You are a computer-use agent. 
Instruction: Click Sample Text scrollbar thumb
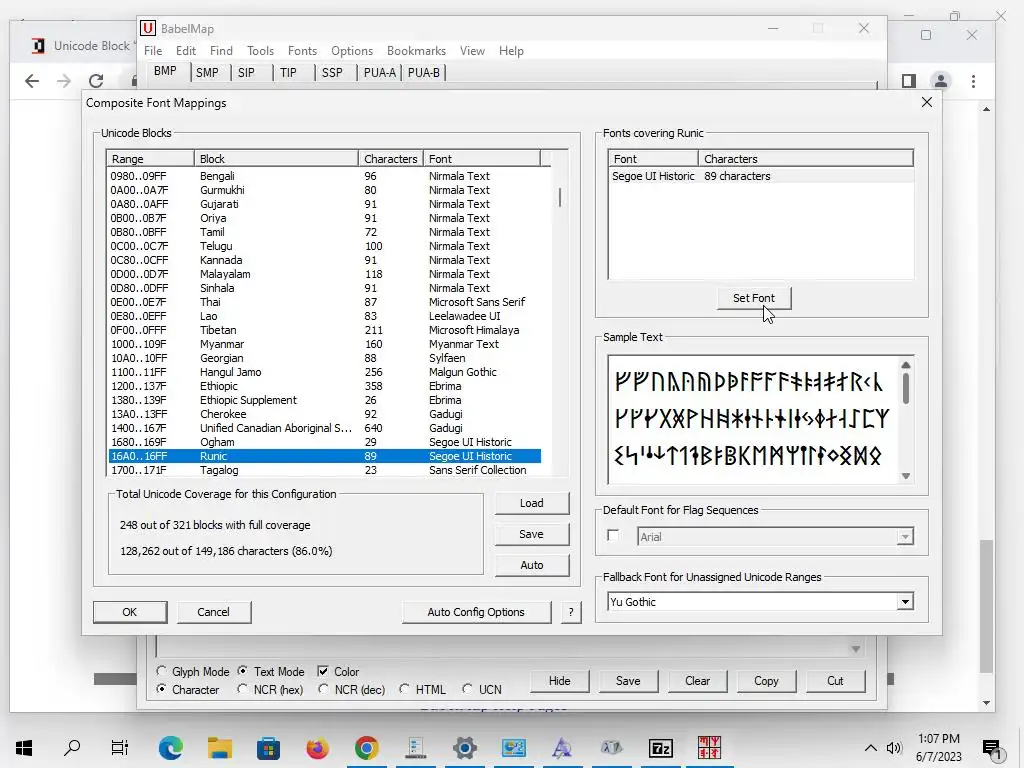[906, 387]
